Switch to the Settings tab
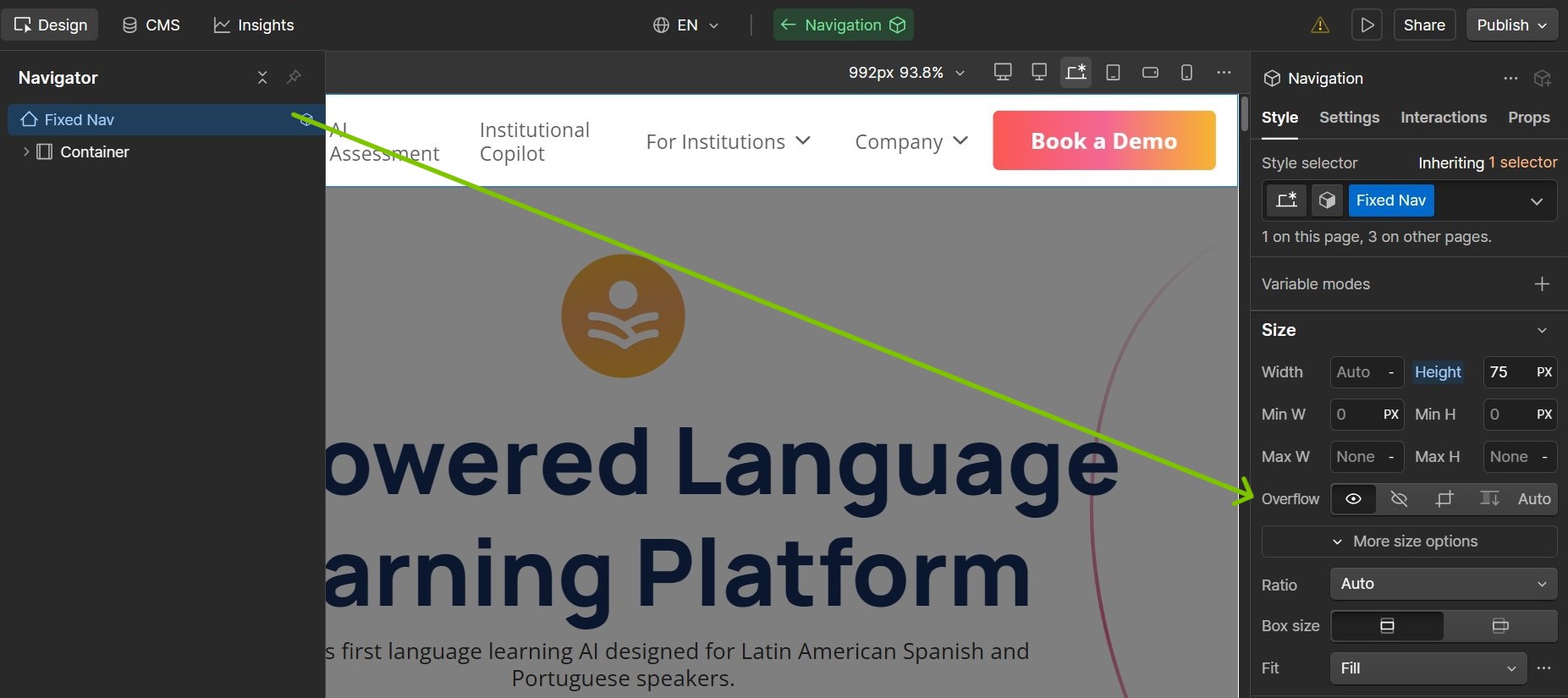The image size is (1568, 698). click(x=1349, y=118)
